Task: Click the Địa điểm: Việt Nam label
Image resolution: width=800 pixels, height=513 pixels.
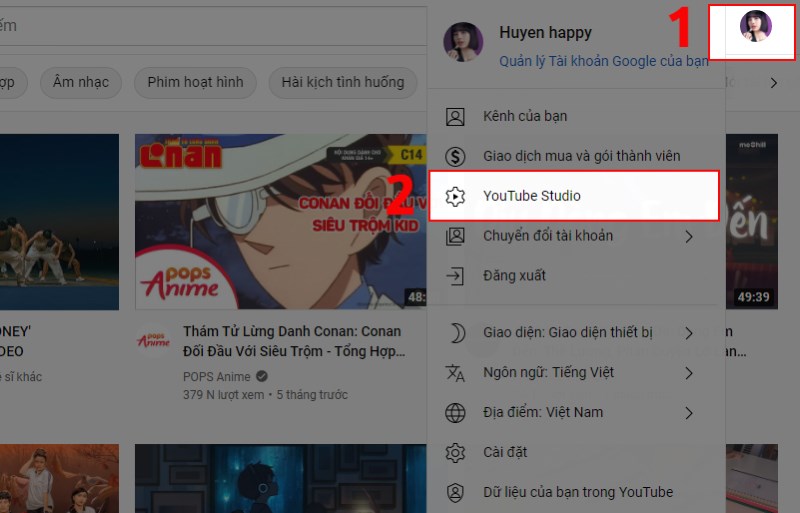Action: tap(543, 412)
